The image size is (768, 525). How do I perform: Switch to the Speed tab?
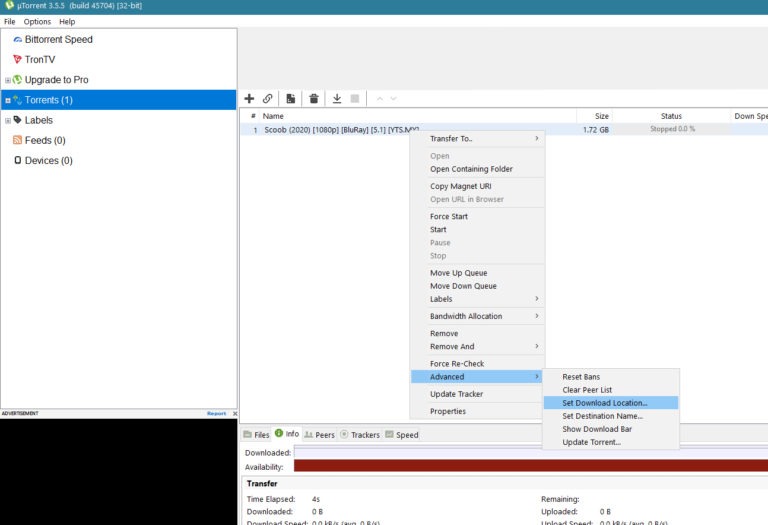402,434
